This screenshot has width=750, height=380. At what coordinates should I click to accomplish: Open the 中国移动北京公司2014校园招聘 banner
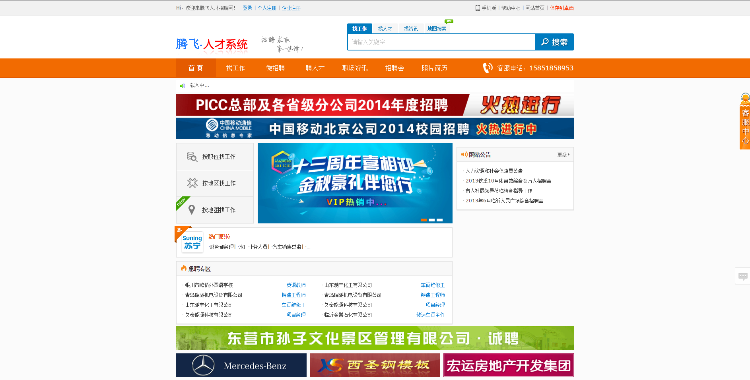(375, 128)
